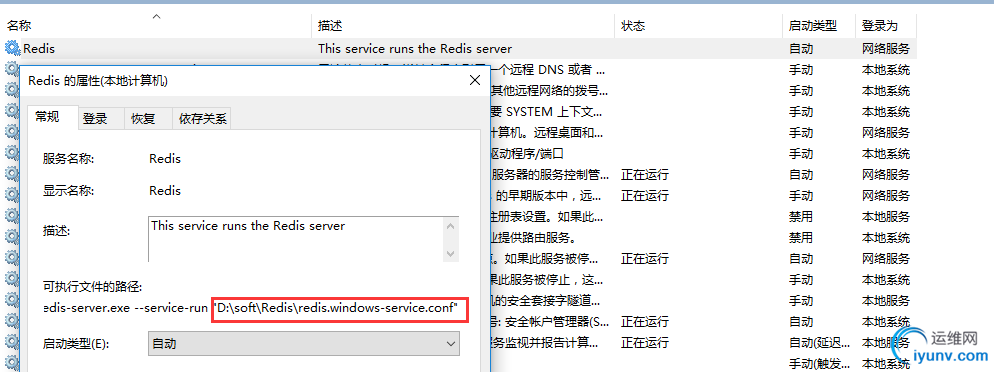Viewport: 994px width, 372px height.
Task: Click the path text 'D:\soft\Redis\redis.windows-service.conf'
Action: (337, 309)
